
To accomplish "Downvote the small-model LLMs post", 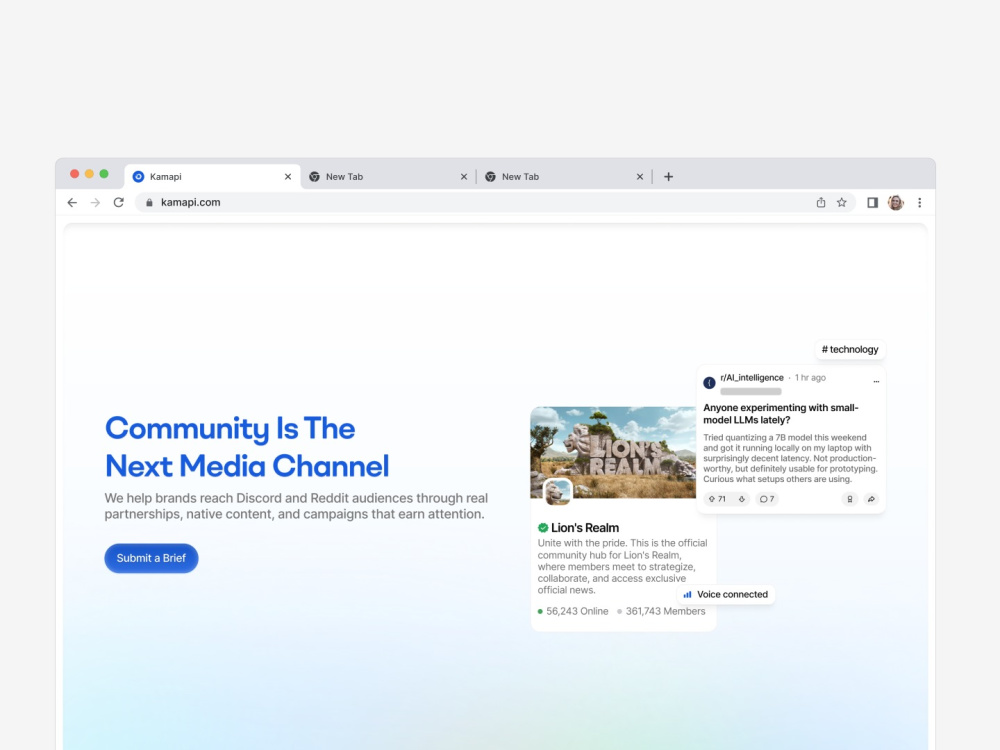I will 742,499.
